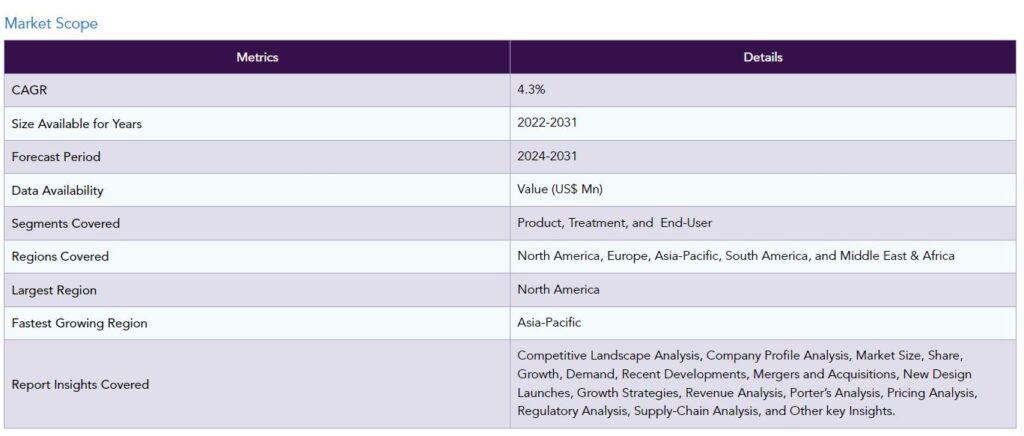Select the 4.3% CAGR value
The image size is (1024, 436).
pyautogui.click(x=531, y=89)
